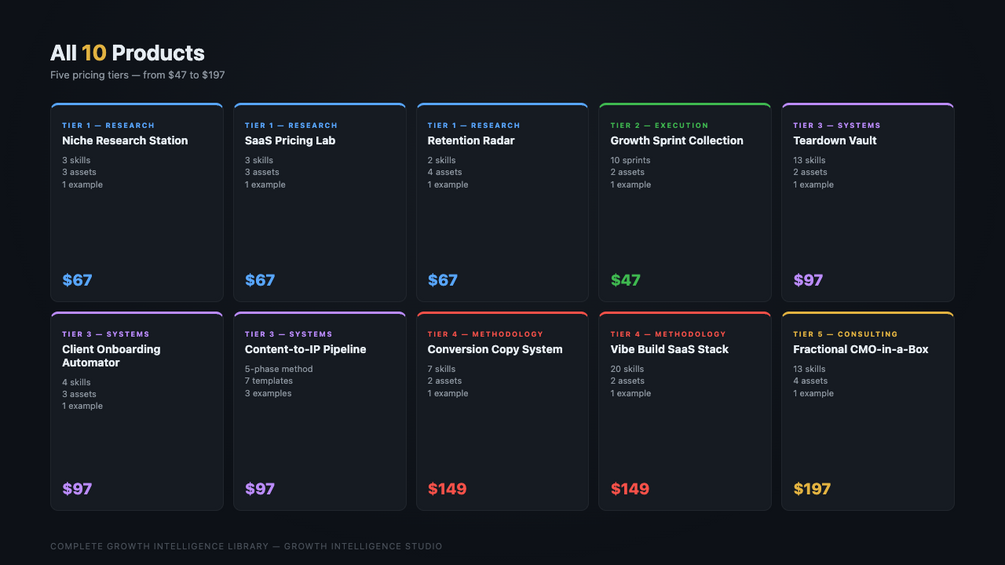Click the All 10 Products heading

coord(128,53)
